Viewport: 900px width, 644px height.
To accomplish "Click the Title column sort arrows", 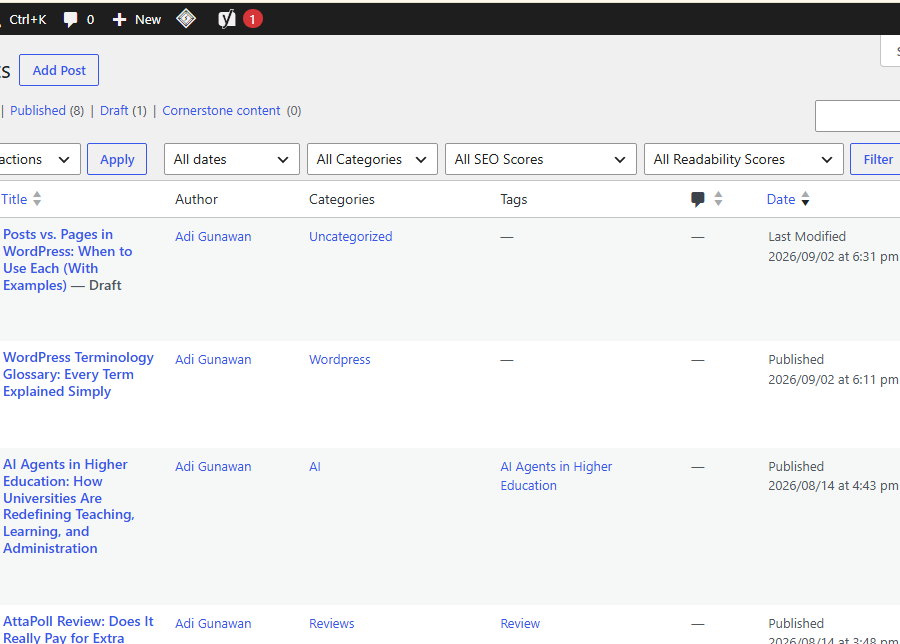I will (37, 199).
